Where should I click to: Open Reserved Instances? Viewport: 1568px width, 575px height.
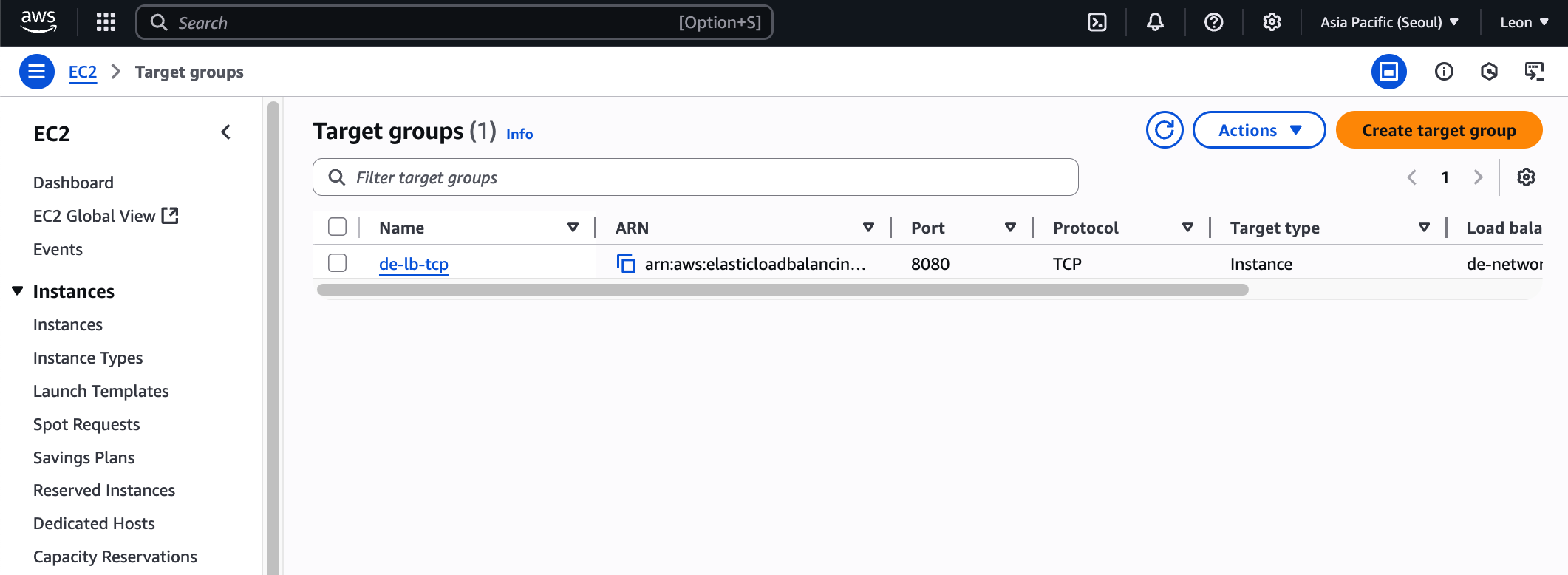(104, 490)
